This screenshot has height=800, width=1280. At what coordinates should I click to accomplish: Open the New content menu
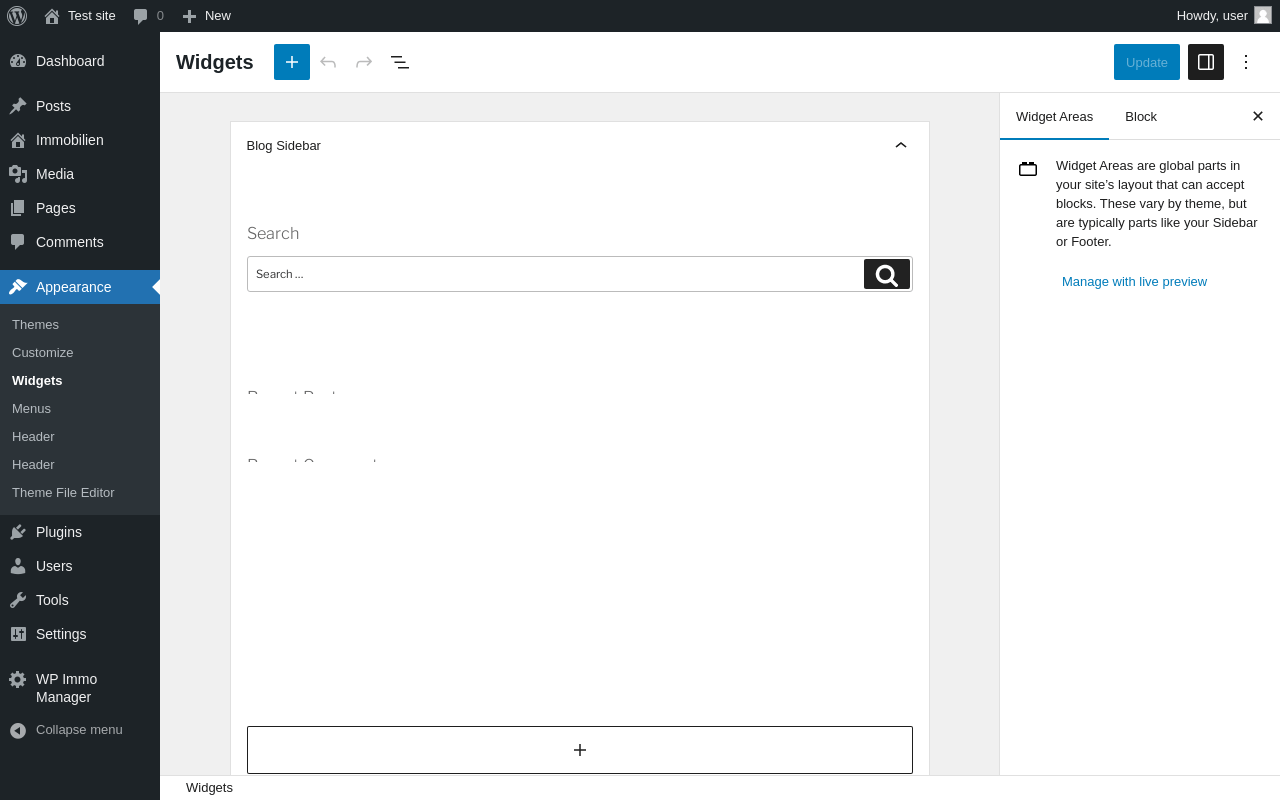(207, 16)
